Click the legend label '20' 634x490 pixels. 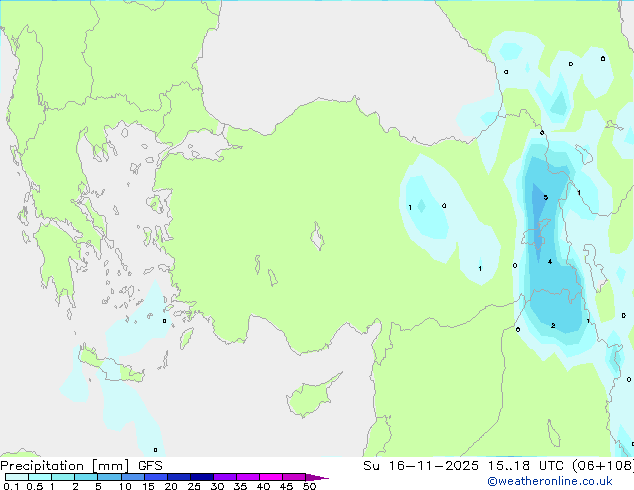[x=171, y=486]
